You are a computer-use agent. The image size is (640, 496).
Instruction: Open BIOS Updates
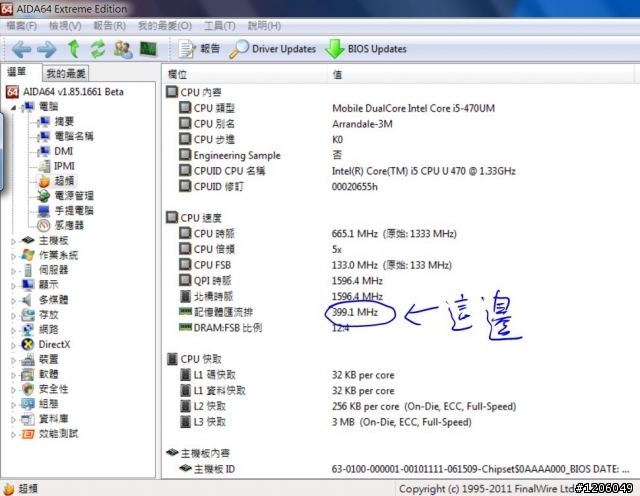[366, 49]
